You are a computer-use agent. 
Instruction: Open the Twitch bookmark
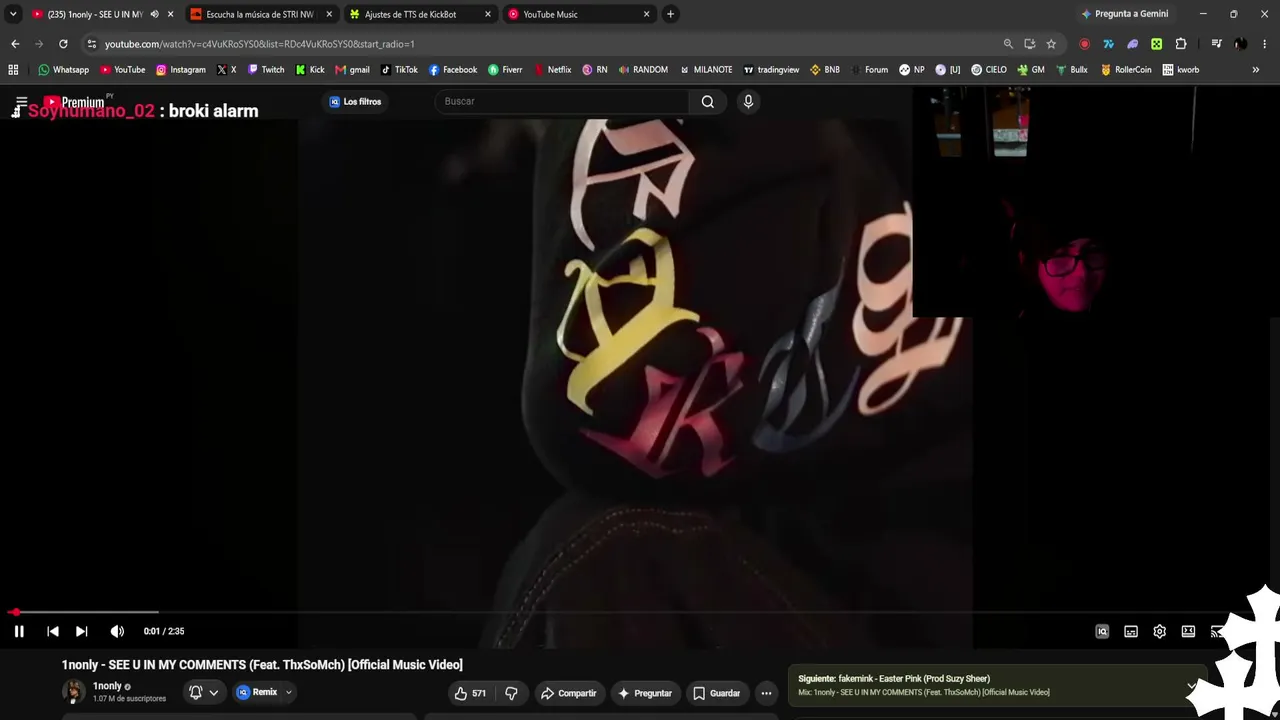tap(266, 70)
